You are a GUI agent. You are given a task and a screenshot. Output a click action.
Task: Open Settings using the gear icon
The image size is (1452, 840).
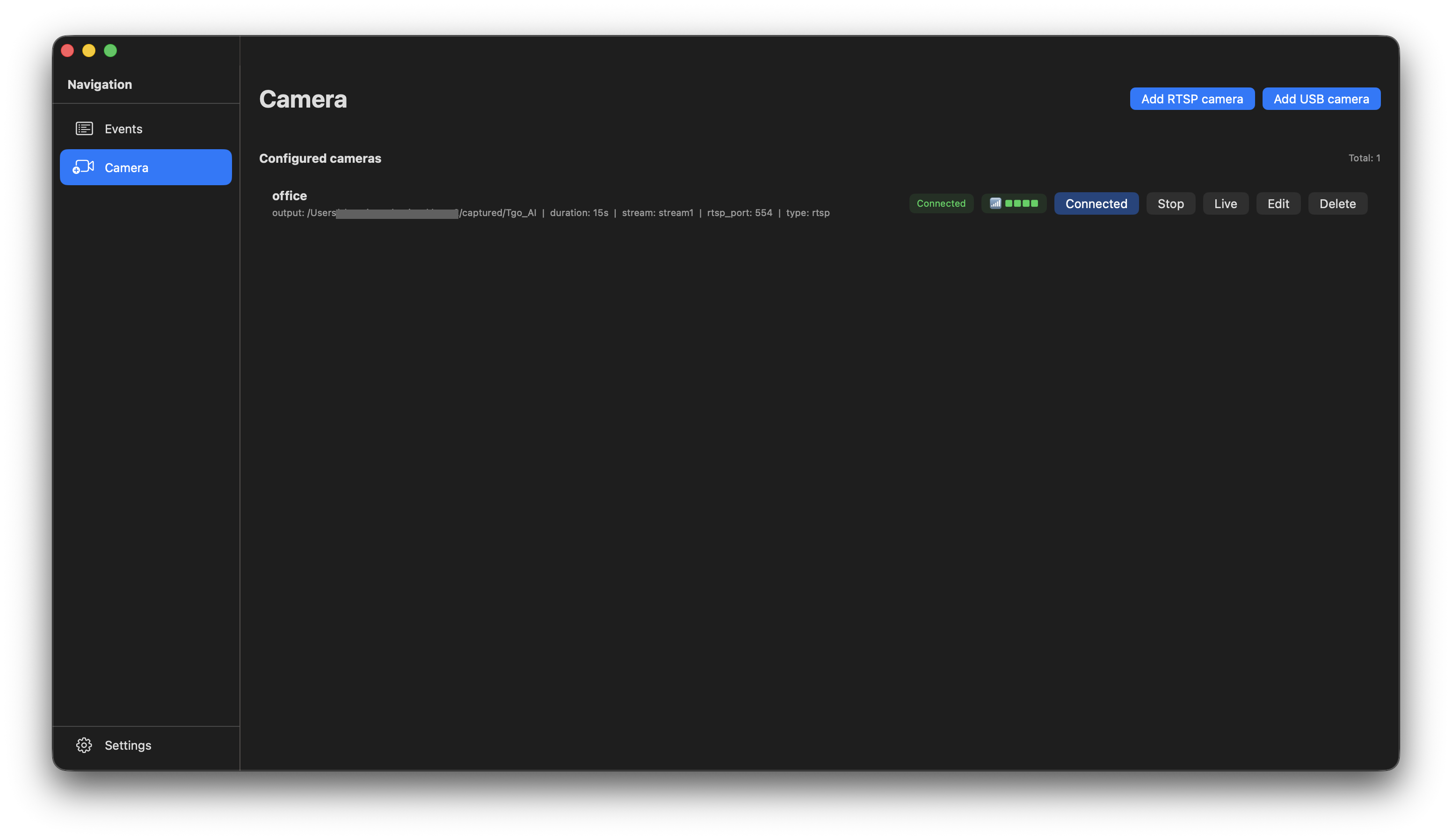pos(84,745)
